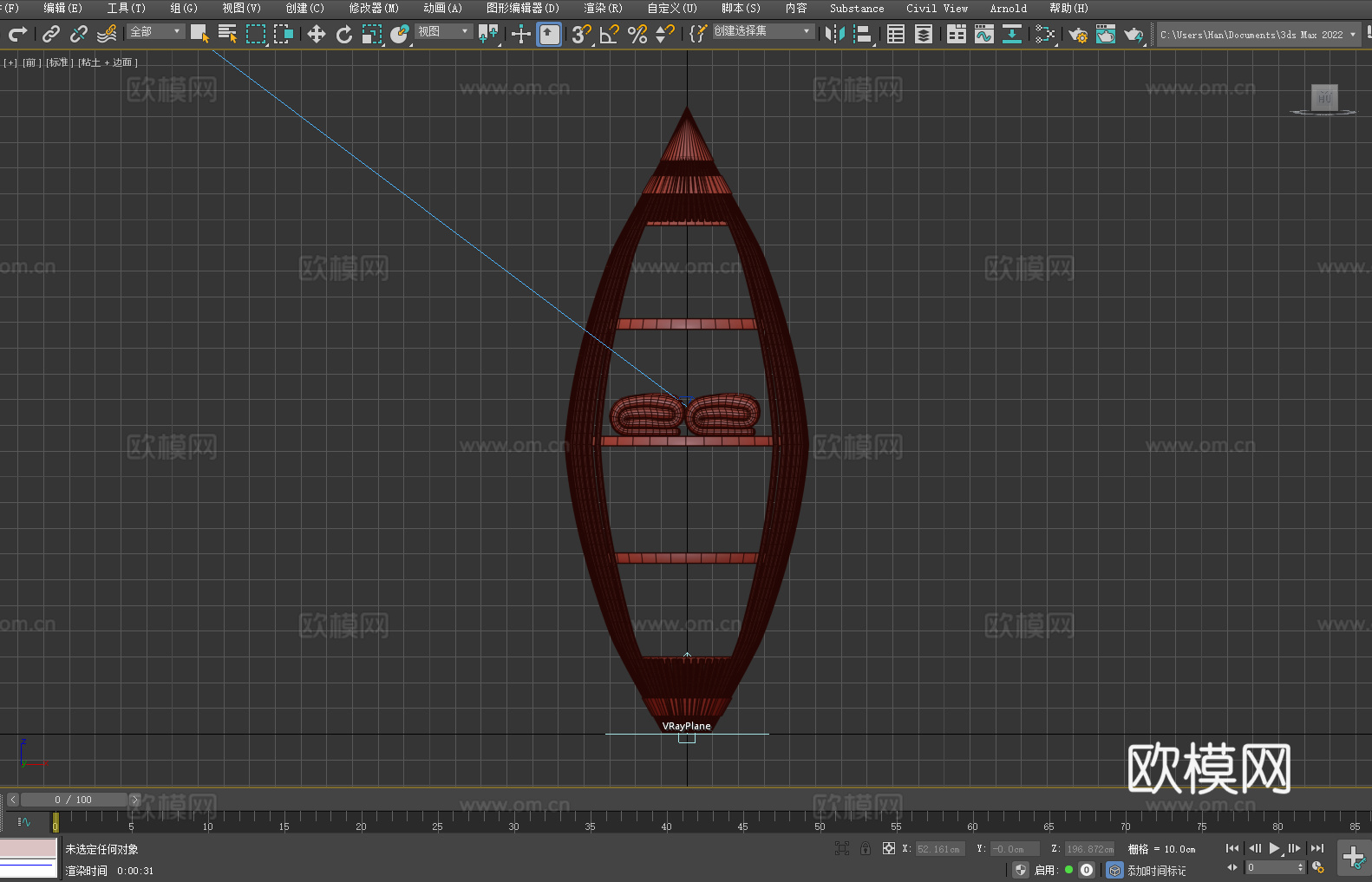This screenshot has width=1372, height=882.
Task: Click the teal download-arrow toolbar icon
Action: click(1012, 34)
